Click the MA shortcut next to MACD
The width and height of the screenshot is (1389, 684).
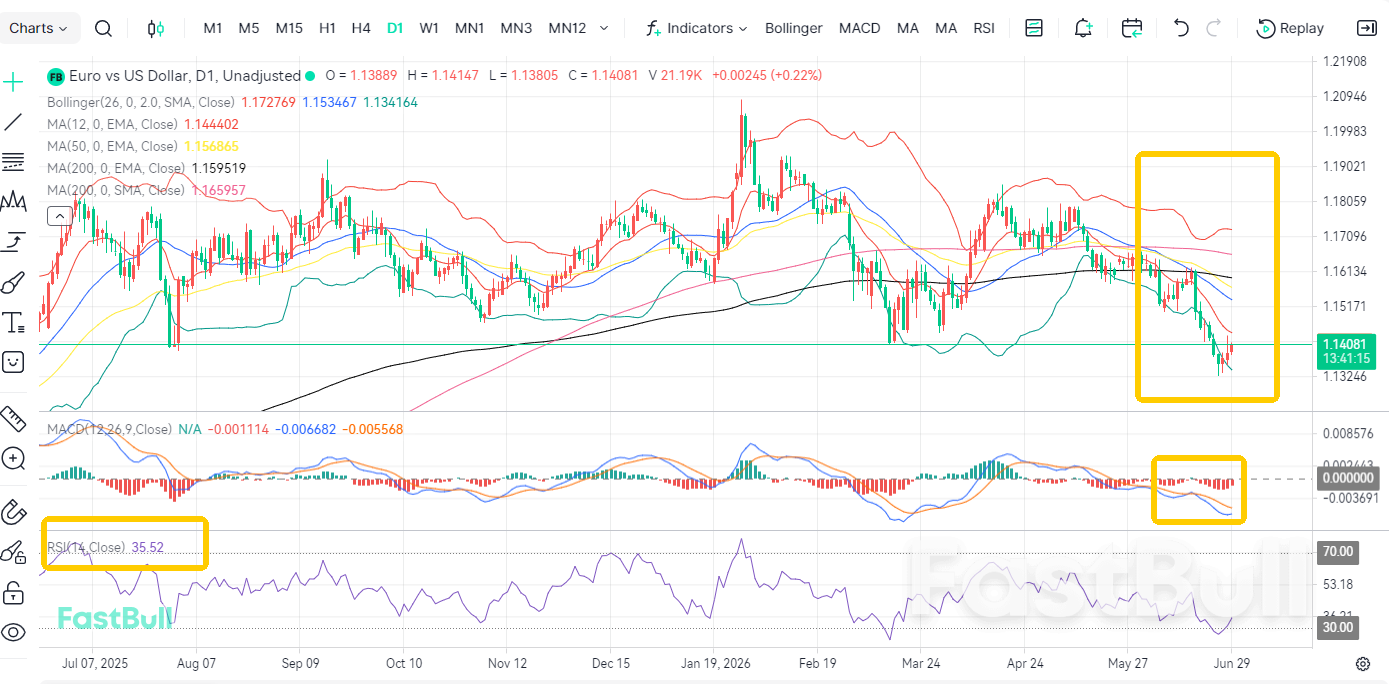click(x=908, y=28)
